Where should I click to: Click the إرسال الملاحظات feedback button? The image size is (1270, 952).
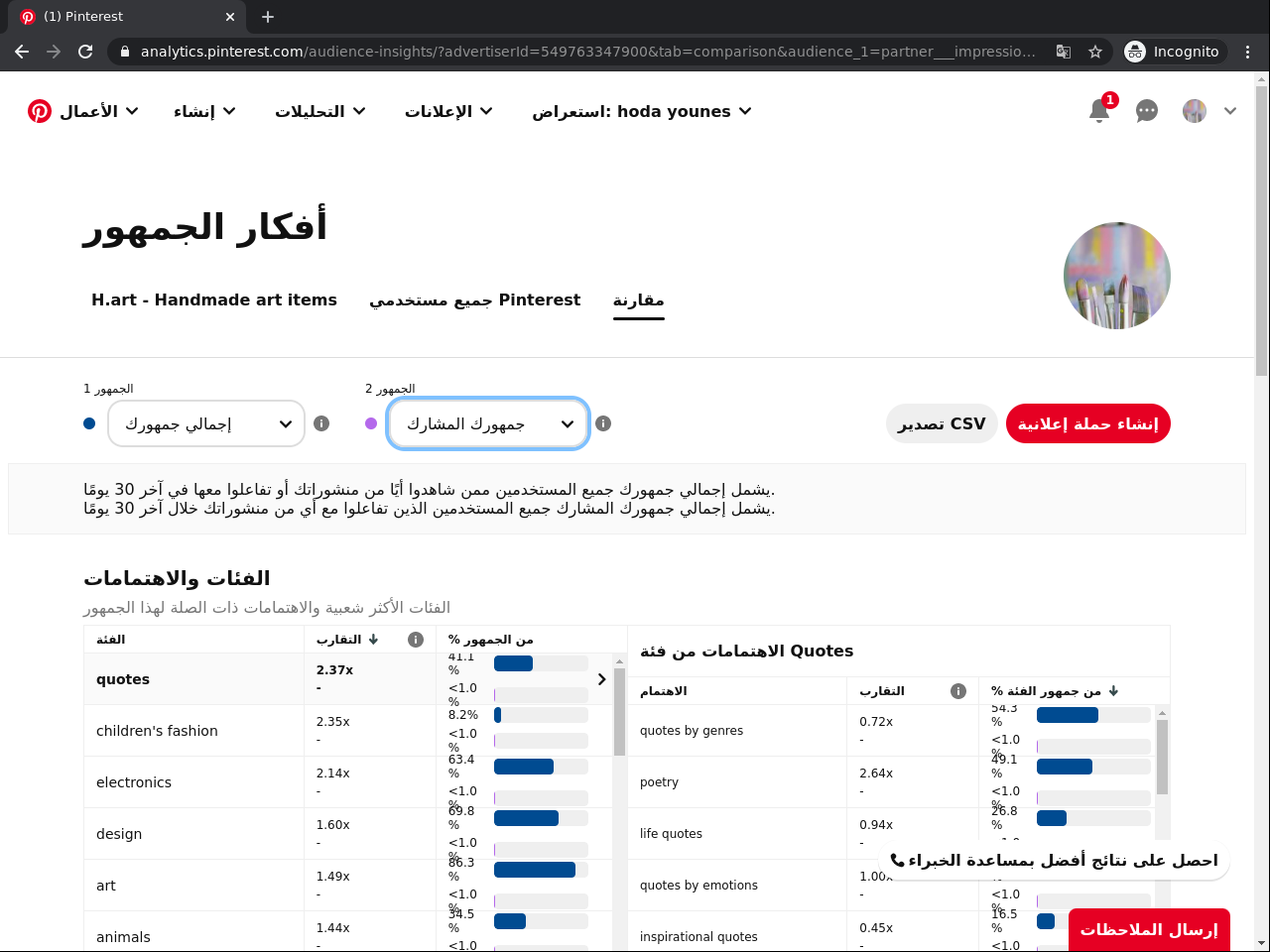[x=1149, y=929]
